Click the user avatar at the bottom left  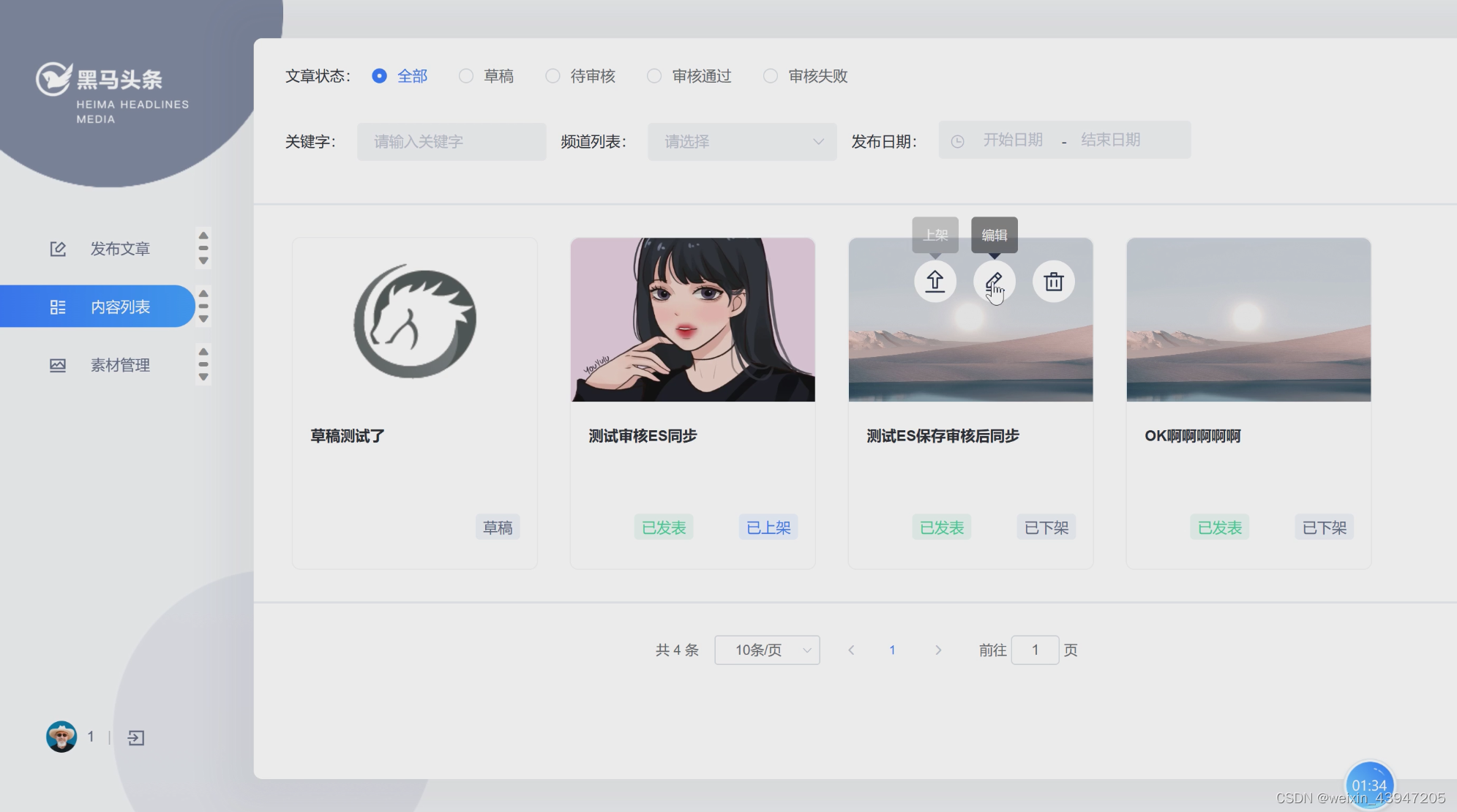pyautogui.click(x=61, y=737)
